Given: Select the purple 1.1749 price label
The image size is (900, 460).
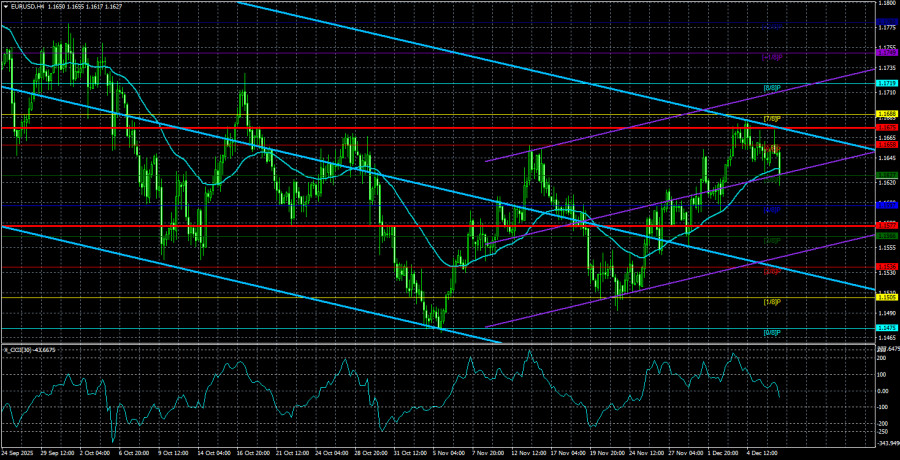Looking at the screenshot, I should (x=887, y=53).
